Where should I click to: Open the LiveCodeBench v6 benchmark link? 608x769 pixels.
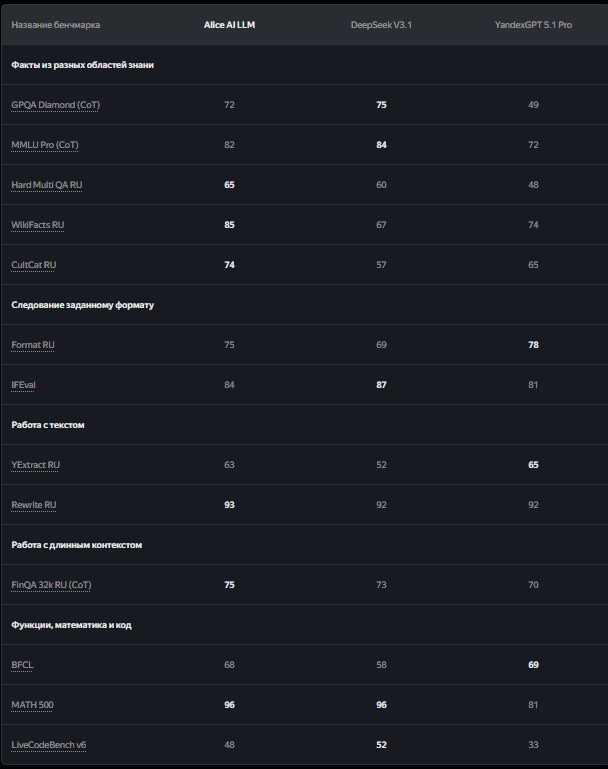[x=48, y=745]
